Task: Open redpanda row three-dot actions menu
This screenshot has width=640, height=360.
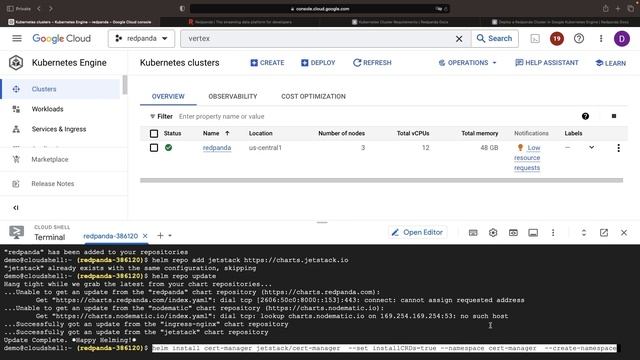Action: (618, 148)
